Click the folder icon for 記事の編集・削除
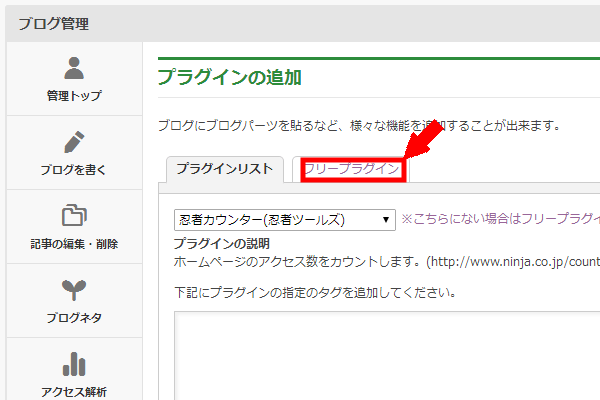Screen dimensions: 600x400 [74, 215]
